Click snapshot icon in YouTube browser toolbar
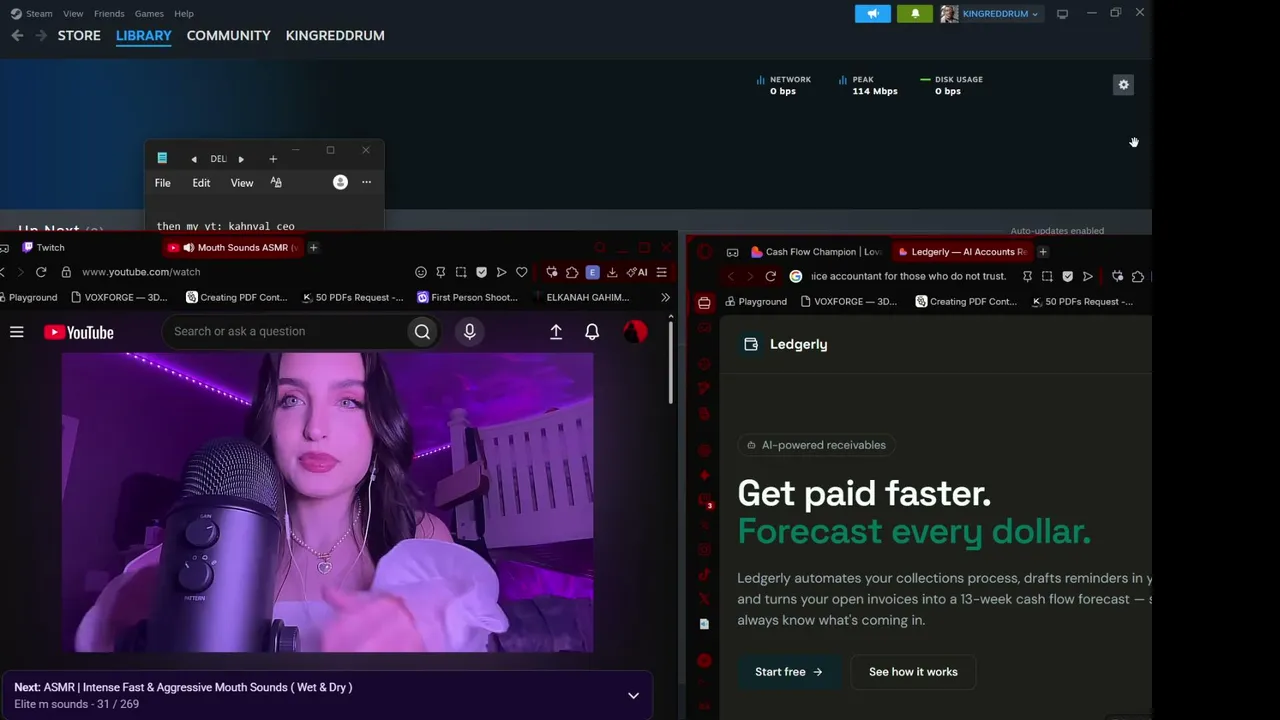 [461, 272]
